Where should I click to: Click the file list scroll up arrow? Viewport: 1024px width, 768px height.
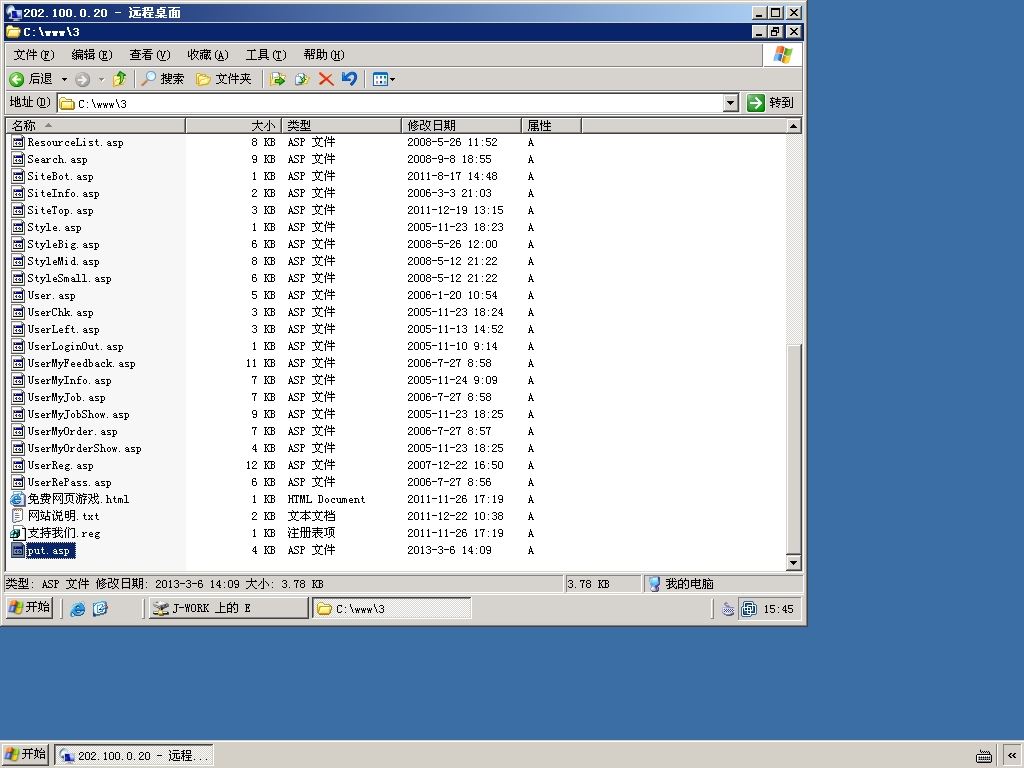tap(793, 126)
